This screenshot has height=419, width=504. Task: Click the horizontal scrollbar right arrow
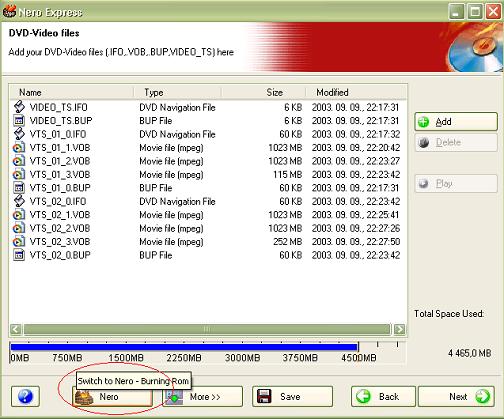399,329
